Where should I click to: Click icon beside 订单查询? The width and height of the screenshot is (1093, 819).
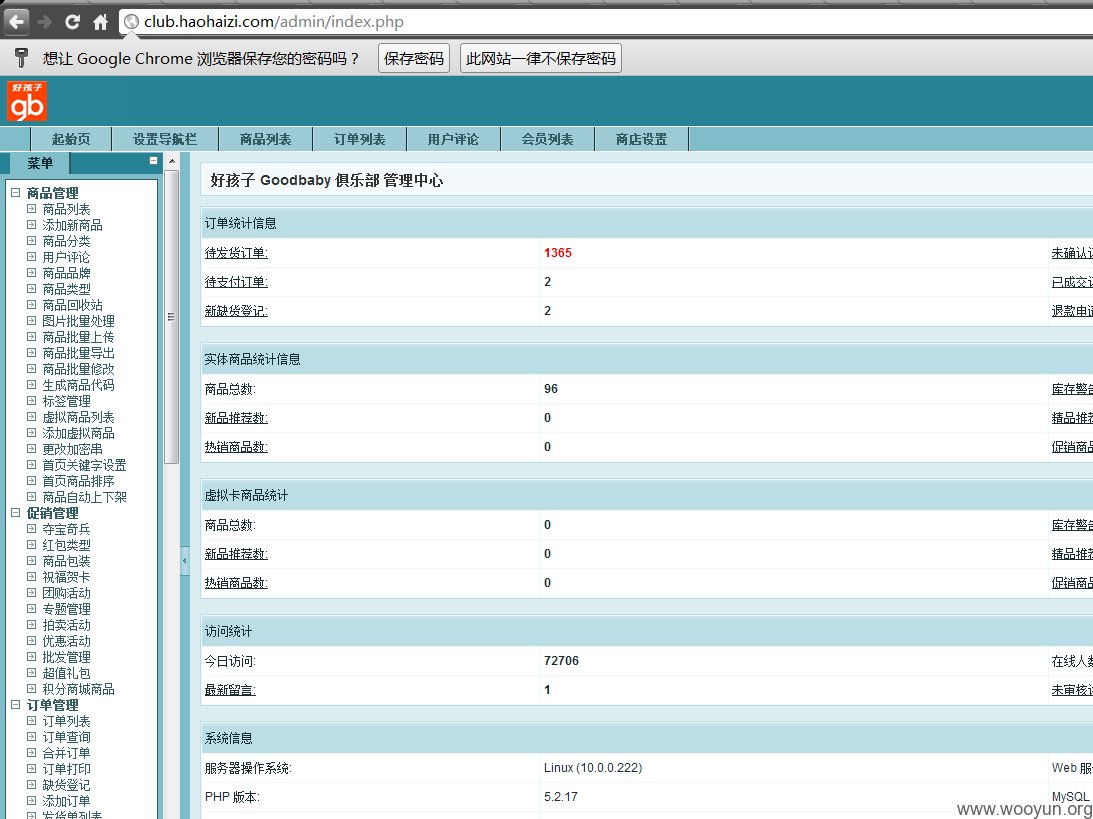coord(31,737)
